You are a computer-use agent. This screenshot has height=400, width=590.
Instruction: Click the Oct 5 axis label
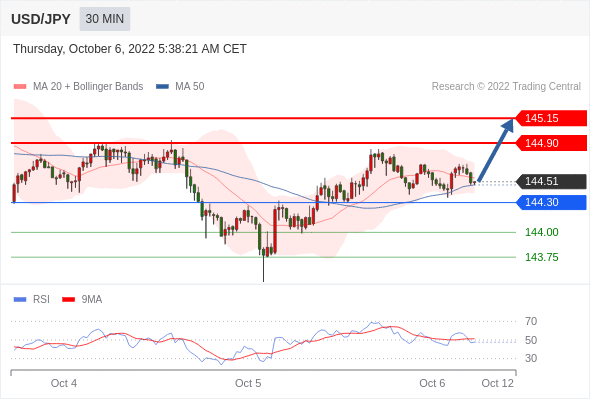[x=248, y=383]
